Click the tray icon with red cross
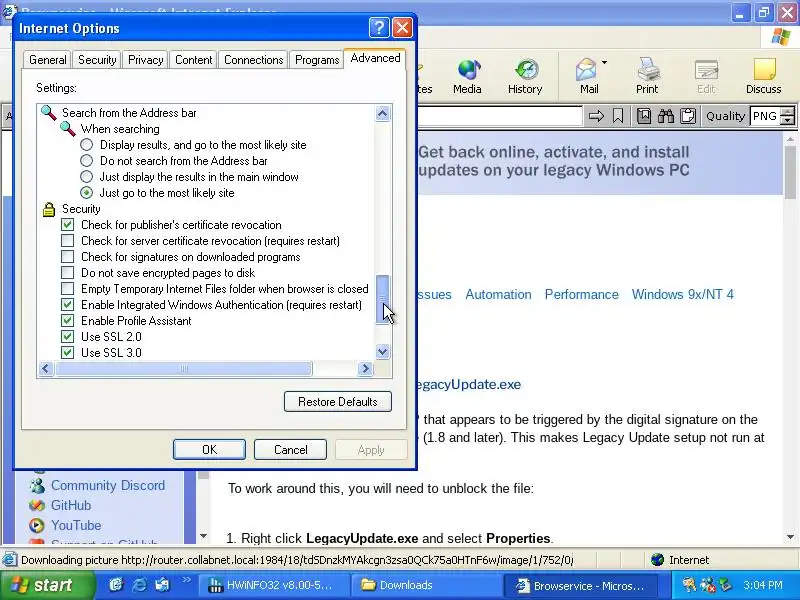The height and width of the screenshot is (600, 800). pyautogui.click(x=707, y=585)
